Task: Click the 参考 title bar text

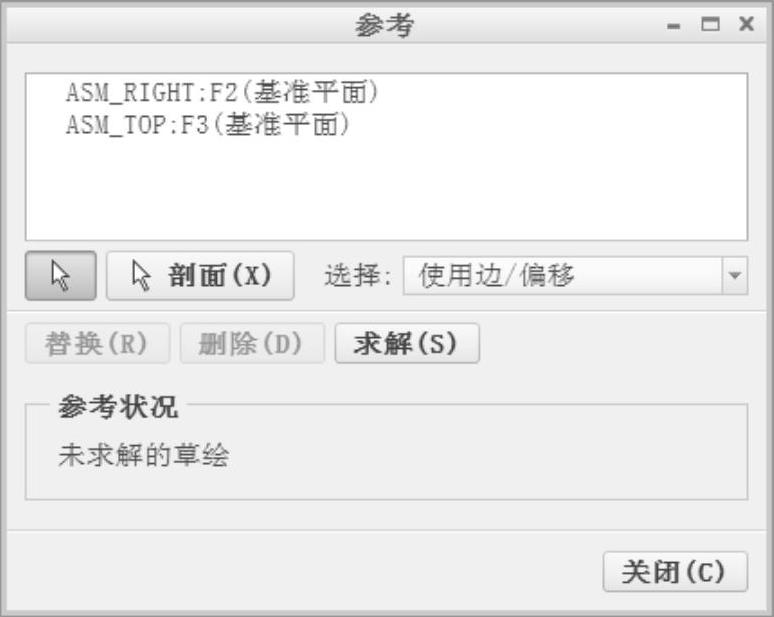Action: (385, 25)
